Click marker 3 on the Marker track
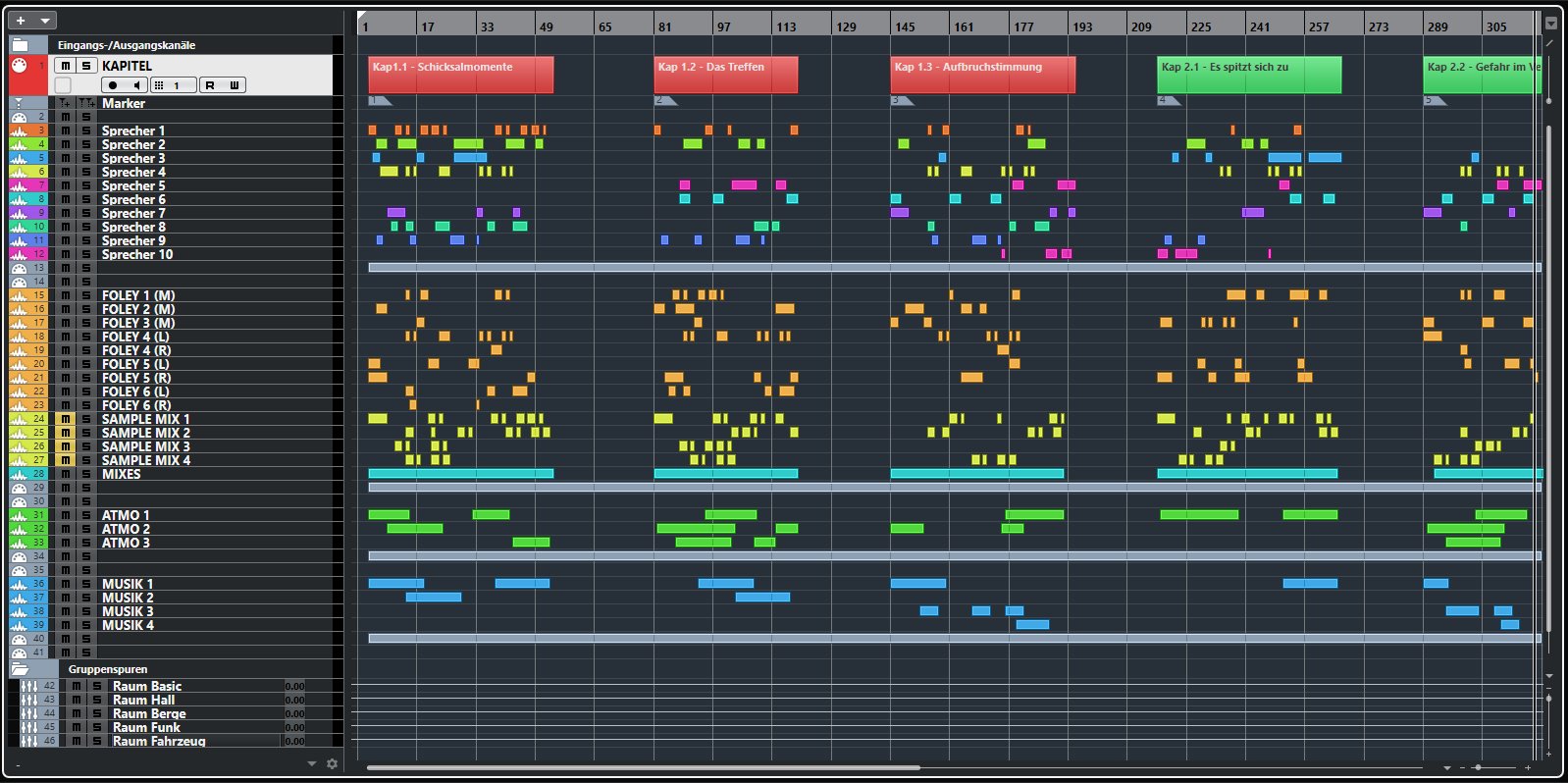 [899, 100]
